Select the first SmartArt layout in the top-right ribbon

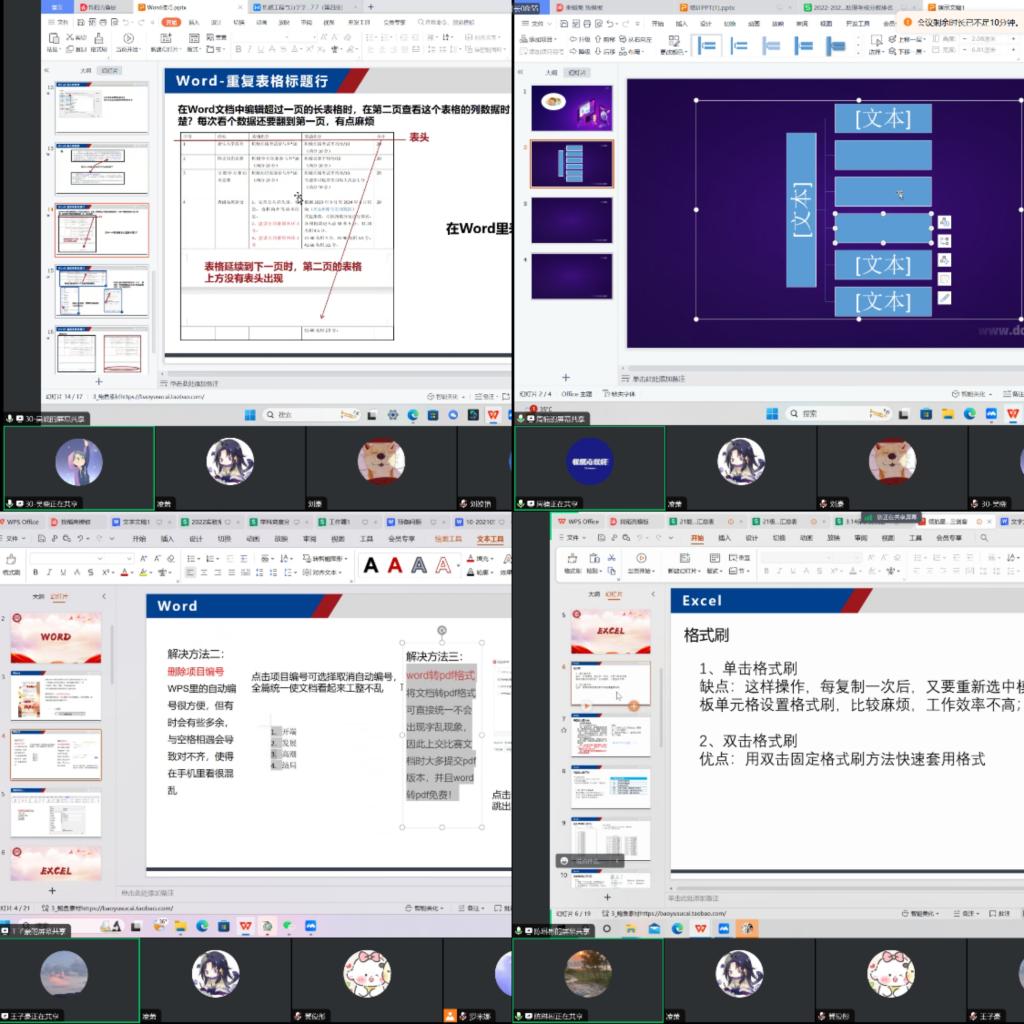(x=707, y=45)
